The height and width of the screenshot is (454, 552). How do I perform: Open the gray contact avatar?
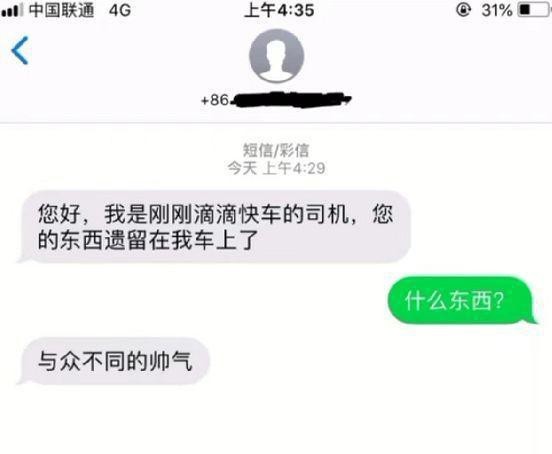(x=276, y=56)
